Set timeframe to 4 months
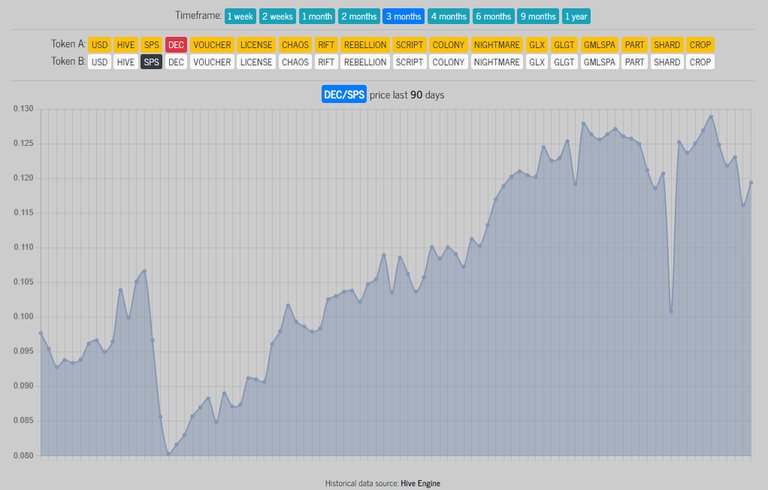This screenshot has width=768, height=490. coord(449,16)
